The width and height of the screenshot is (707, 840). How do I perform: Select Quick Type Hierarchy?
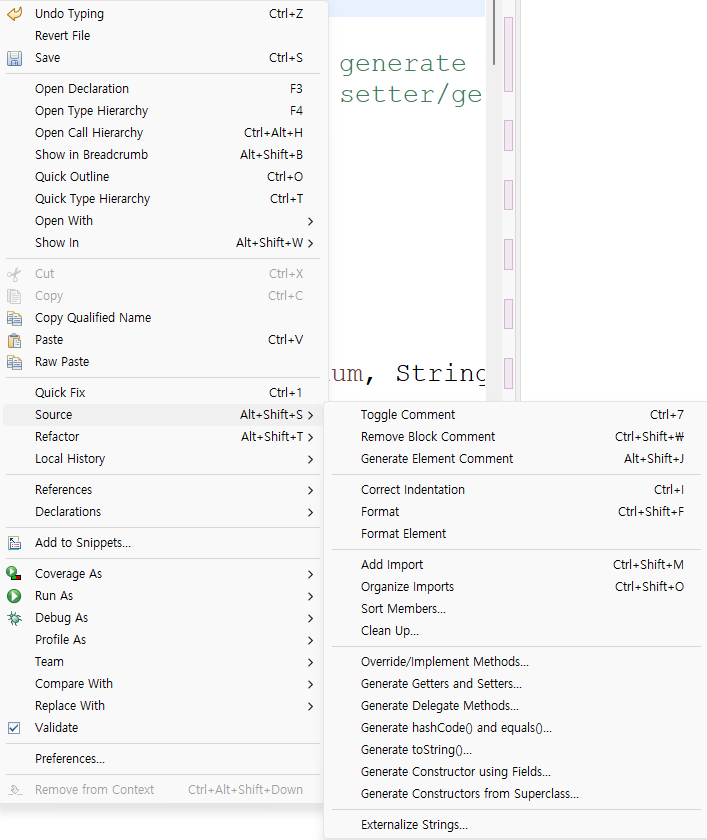coord(163,199)
